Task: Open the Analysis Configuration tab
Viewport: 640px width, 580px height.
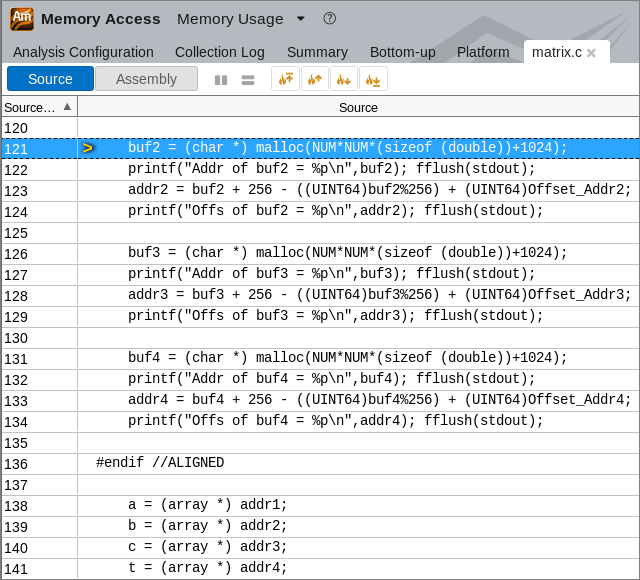Action: point(83,52)
